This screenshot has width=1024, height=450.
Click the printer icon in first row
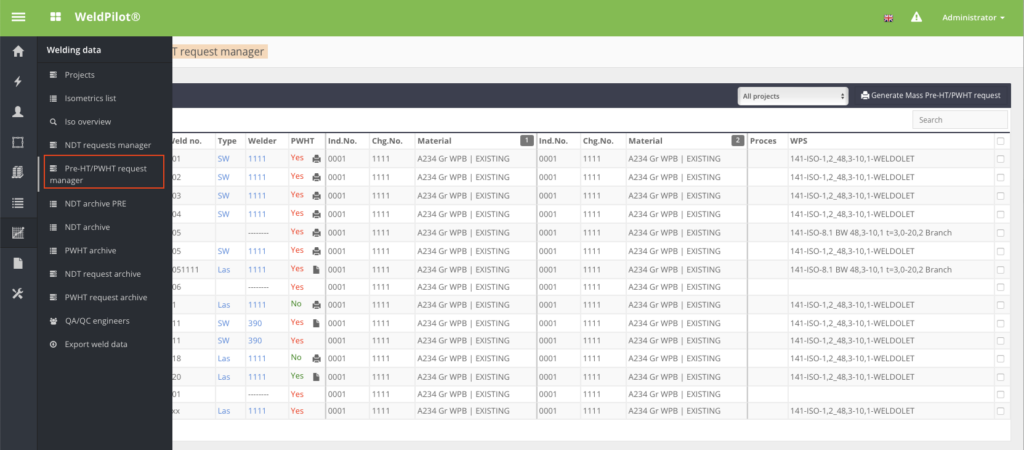(316, 158)
